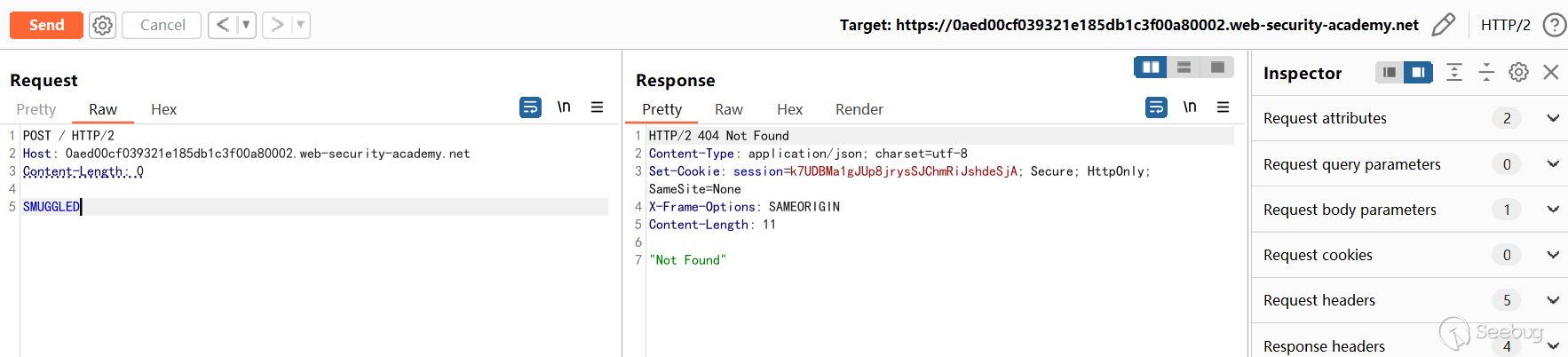Screen dimensions: 1568x357
Task: Open the send settings gear icon
Action: [x=103, y=25]
